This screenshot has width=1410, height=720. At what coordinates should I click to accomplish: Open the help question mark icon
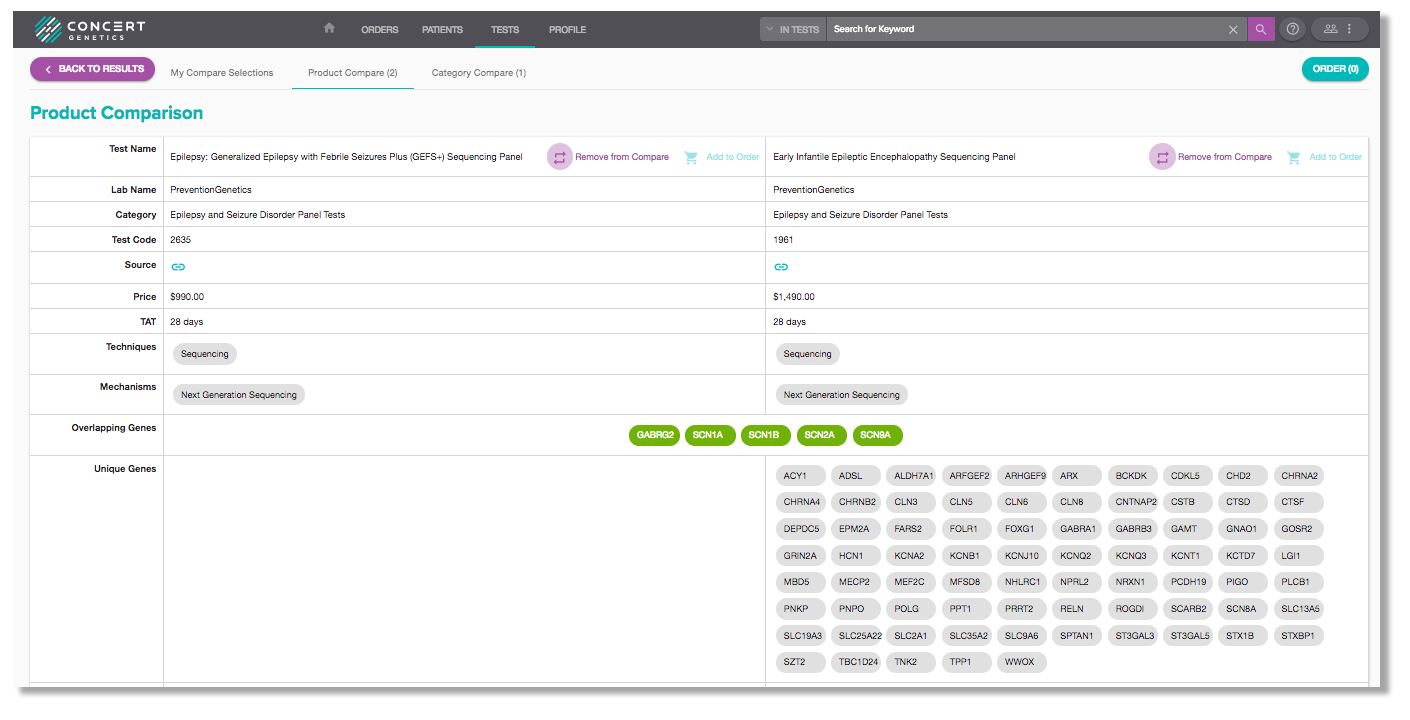click(1293, 29)
